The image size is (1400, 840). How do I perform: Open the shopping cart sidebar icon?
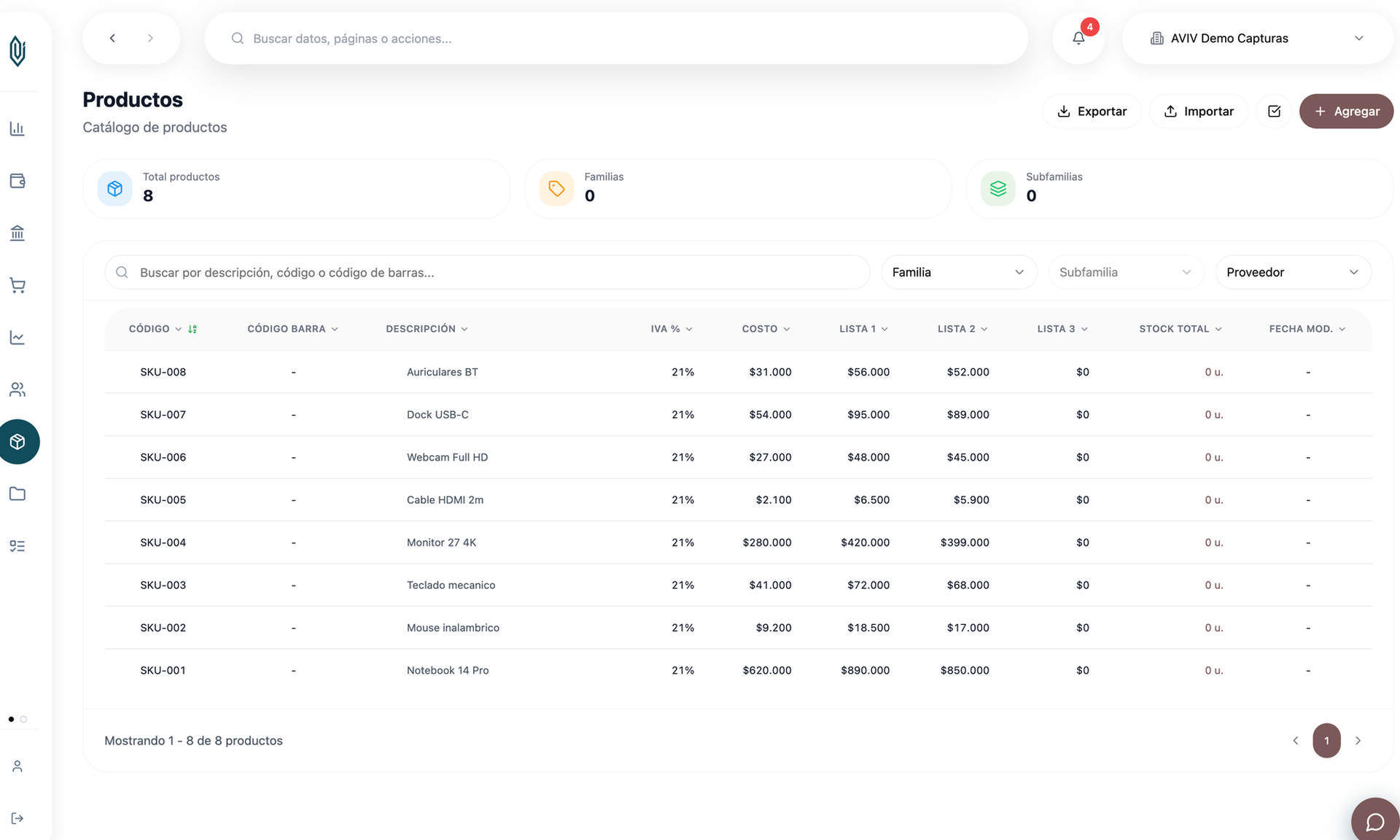coord(17,285)
